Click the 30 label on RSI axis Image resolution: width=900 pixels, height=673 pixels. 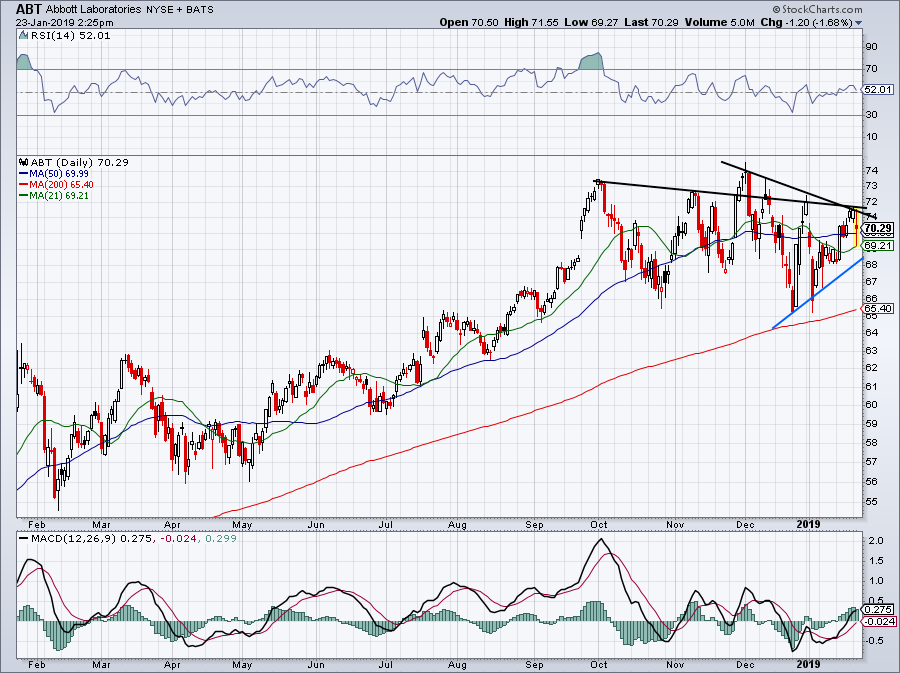(x=871, y=115)
